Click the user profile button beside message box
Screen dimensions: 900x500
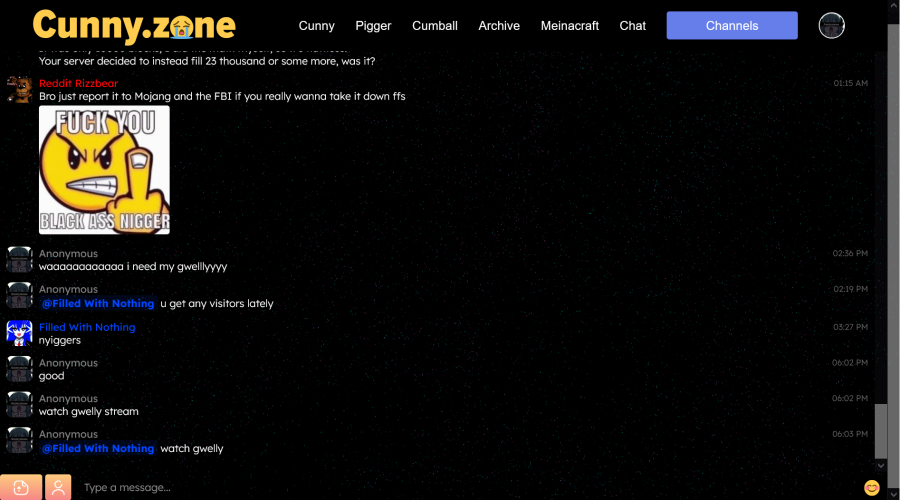click(x=58, y=487)
